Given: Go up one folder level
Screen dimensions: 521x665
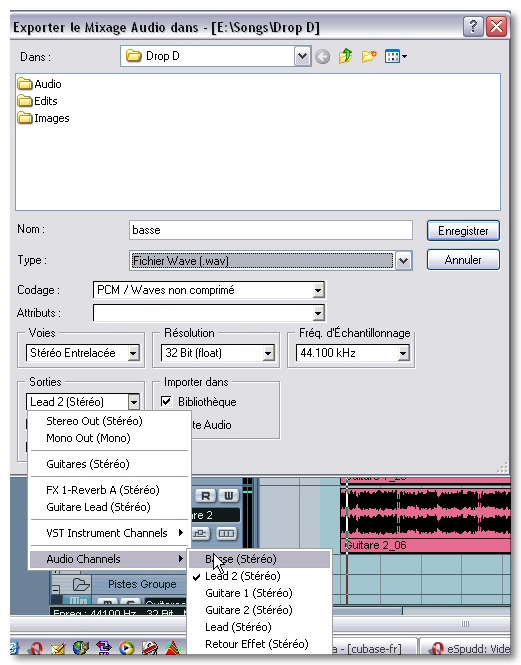Looking at the screenshot, I should pyautogui.click(x=346, y=56).
